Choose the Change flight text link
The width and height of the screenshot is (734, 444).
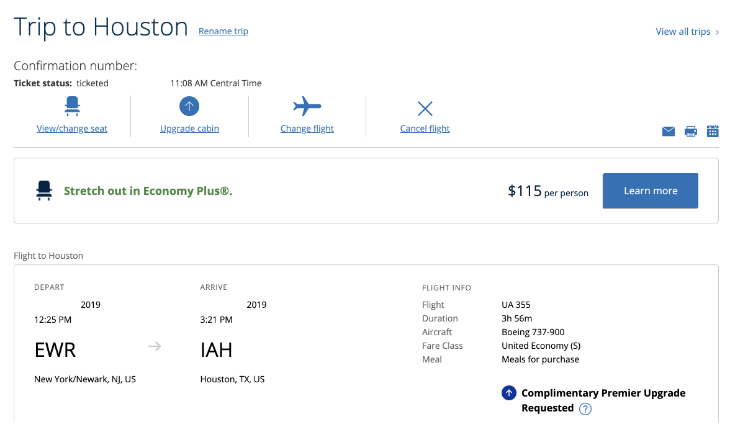[x=307, y=129]
